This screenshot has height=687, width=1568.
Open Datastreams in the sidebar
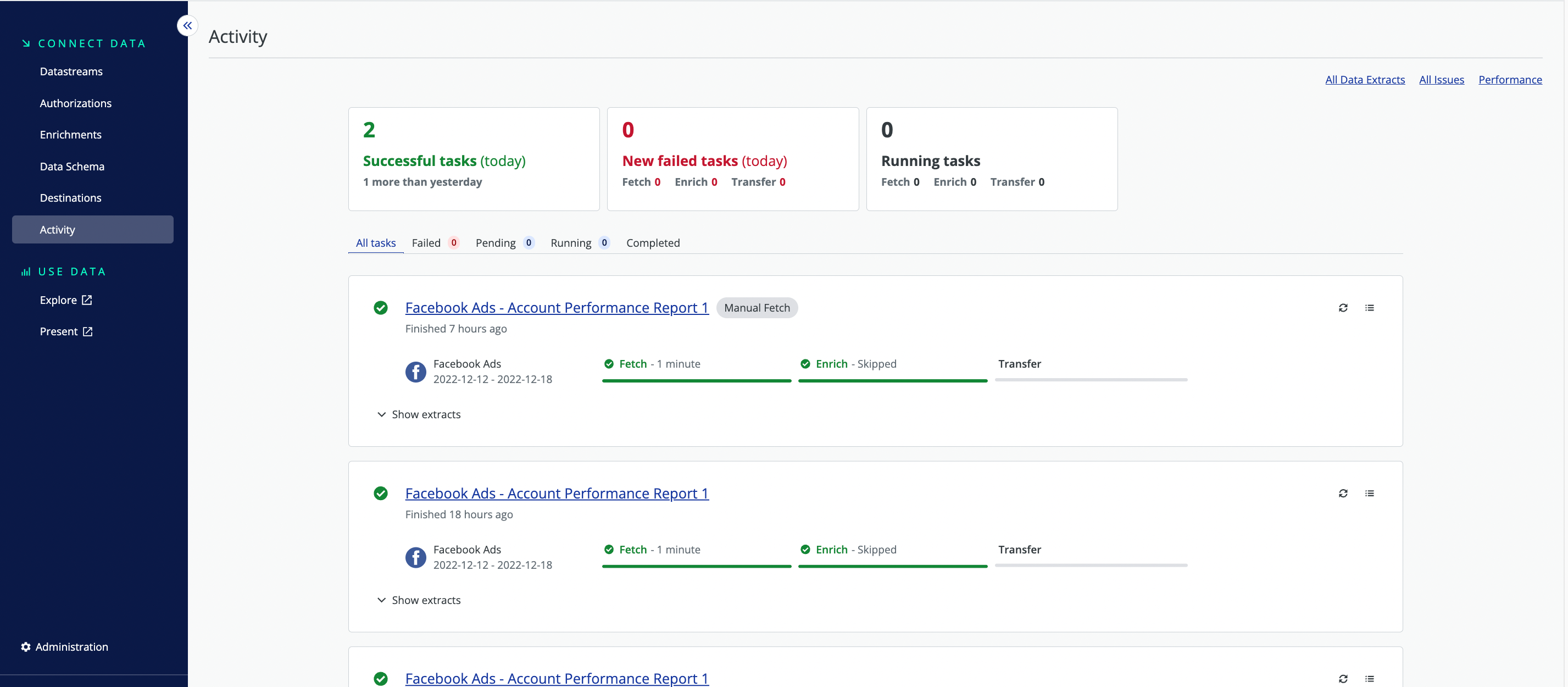coord(71,72)
